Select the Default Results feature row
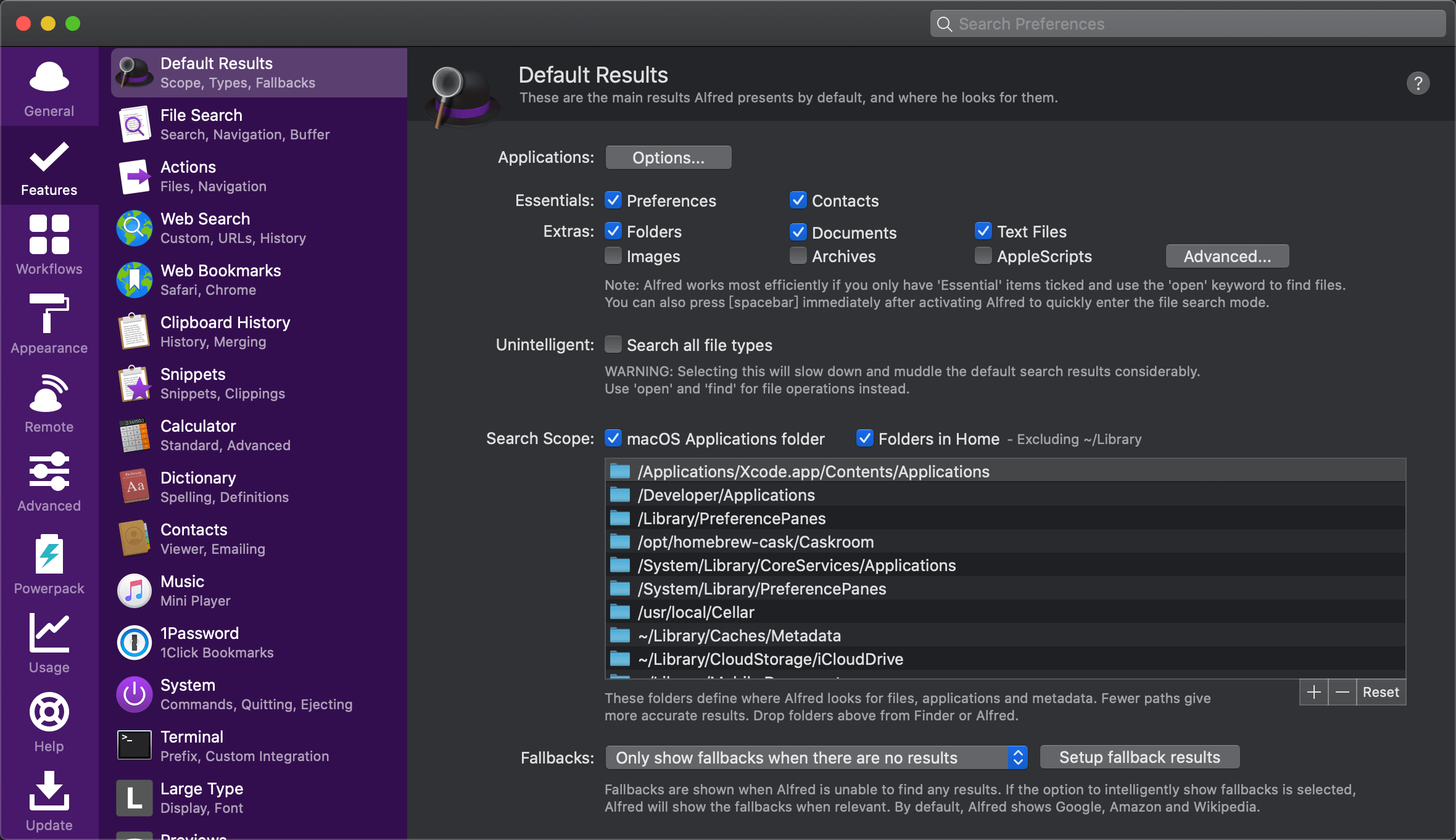This screenshot has width=1456, height=840. point(259,73)
